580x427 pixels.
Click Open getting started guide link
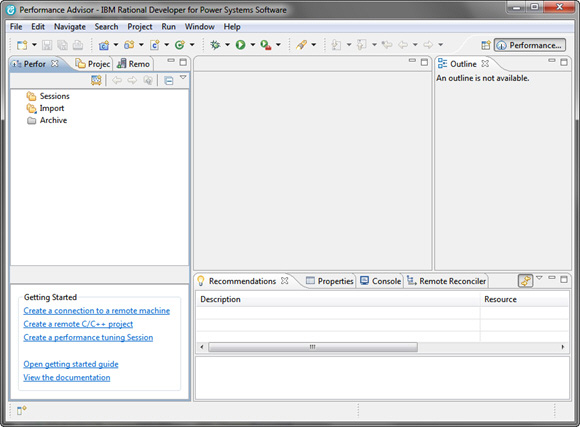(71, 364)
